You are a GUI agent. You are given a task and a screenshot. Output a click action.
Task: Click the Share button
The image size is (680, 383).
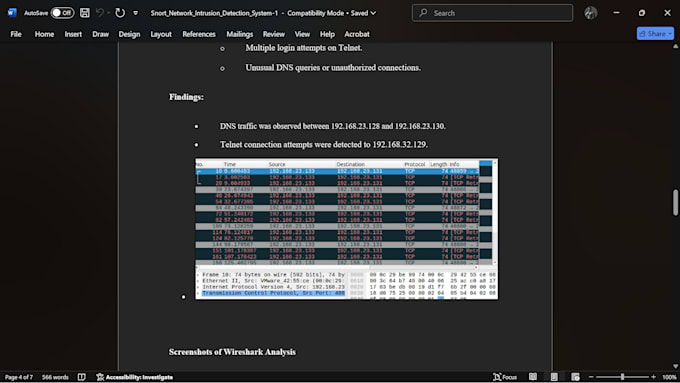coord(655,33)
